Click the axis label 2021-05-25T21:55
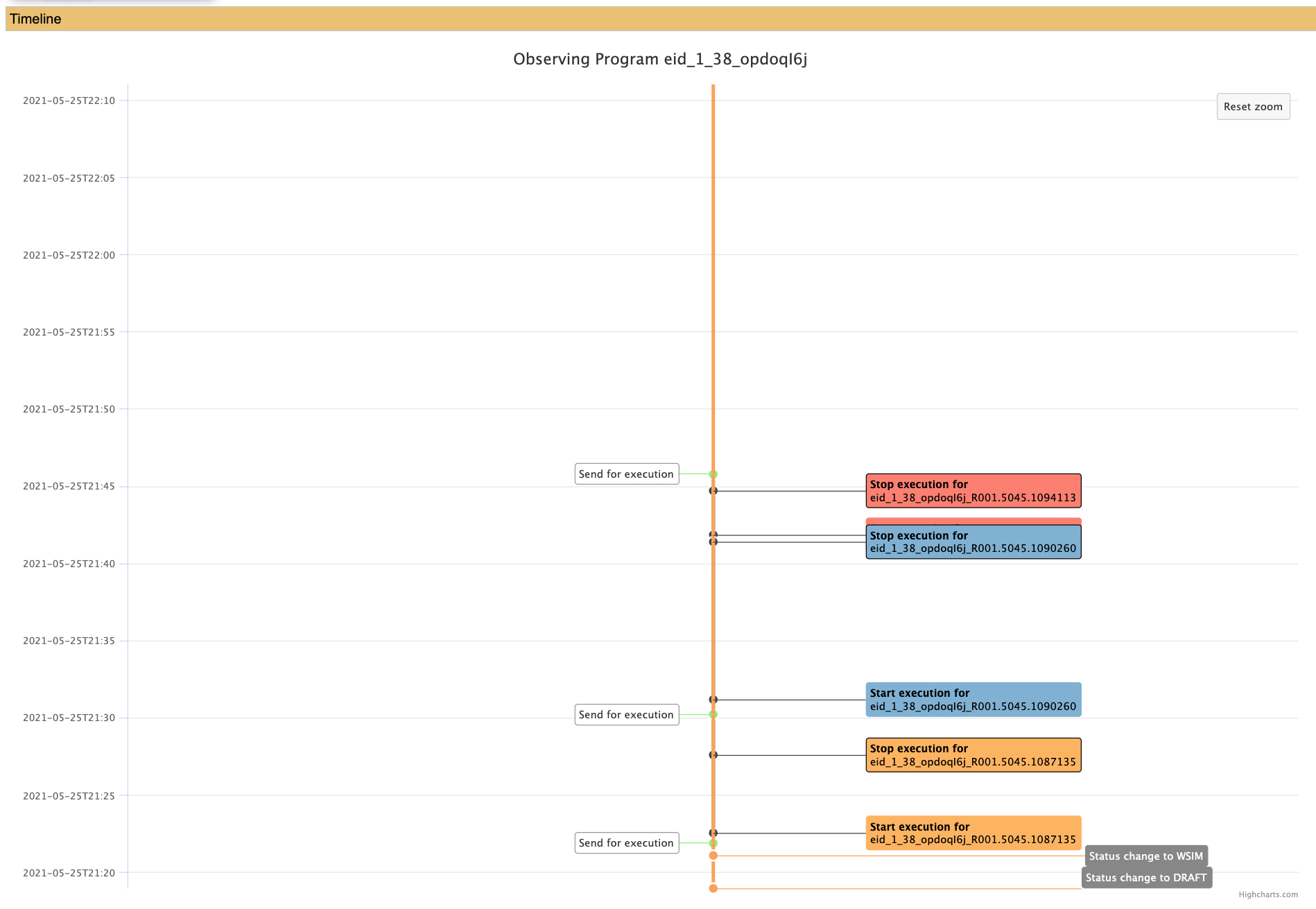 point(69,332)
